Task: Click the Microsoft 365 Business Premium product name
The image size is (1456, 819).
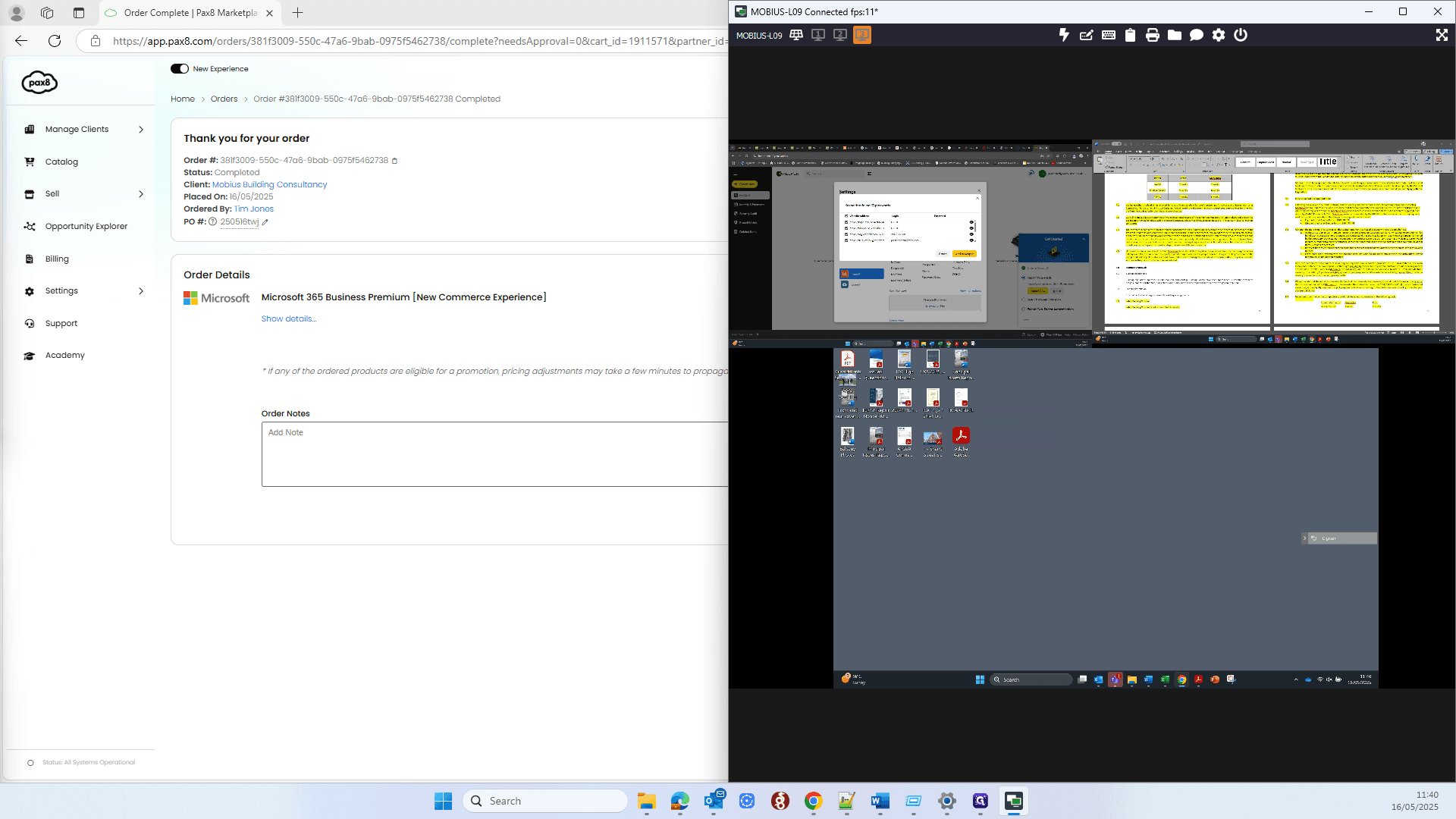Action: (x=403, y=297)
